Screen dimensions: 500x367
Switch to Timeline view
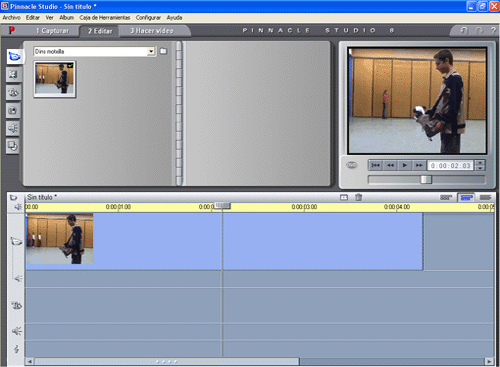pyautogui.click(x=467, y=197)
